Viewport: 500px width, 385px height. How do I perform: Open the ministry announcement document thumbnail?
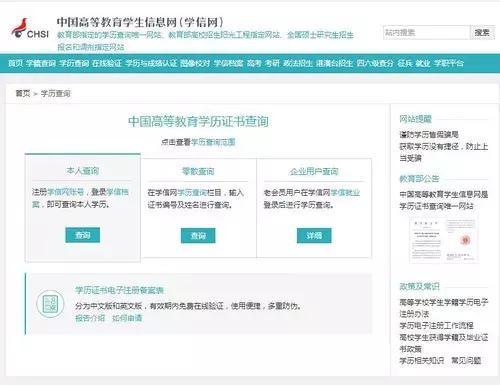[444, 241]
